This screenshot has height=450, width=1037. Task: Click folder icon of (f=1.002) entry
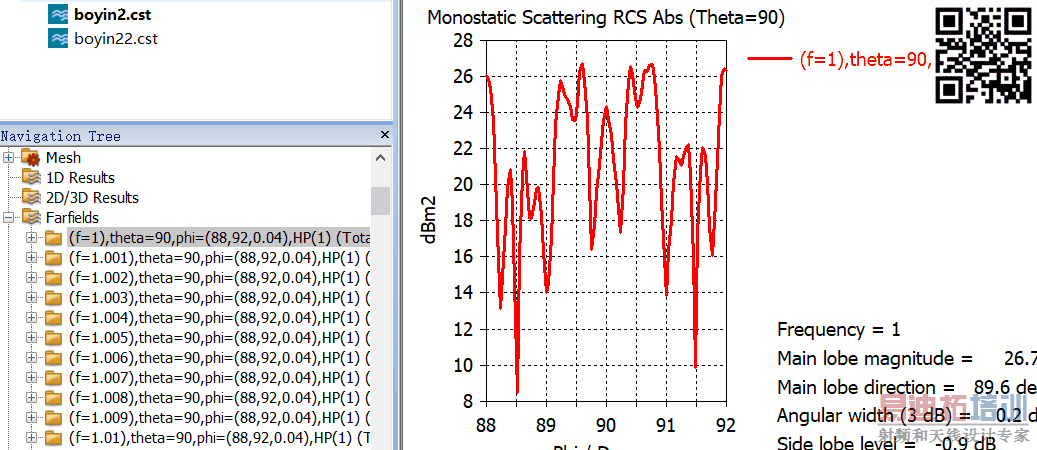(x=54, y=277)
